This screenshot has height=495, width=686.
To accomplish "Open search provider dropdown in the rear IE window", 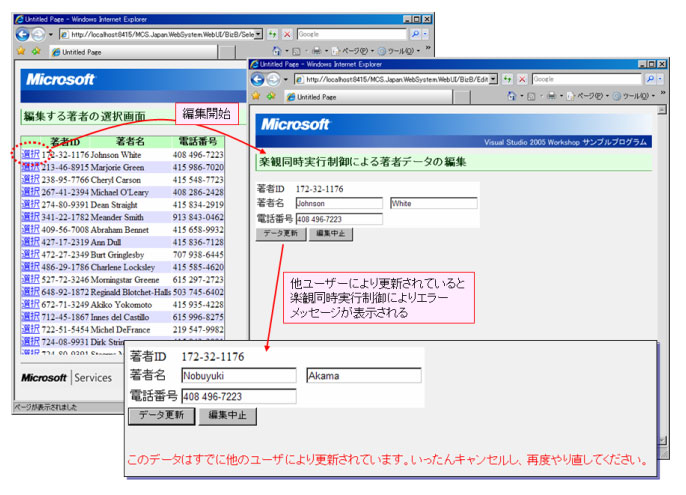I will point(425,34).
